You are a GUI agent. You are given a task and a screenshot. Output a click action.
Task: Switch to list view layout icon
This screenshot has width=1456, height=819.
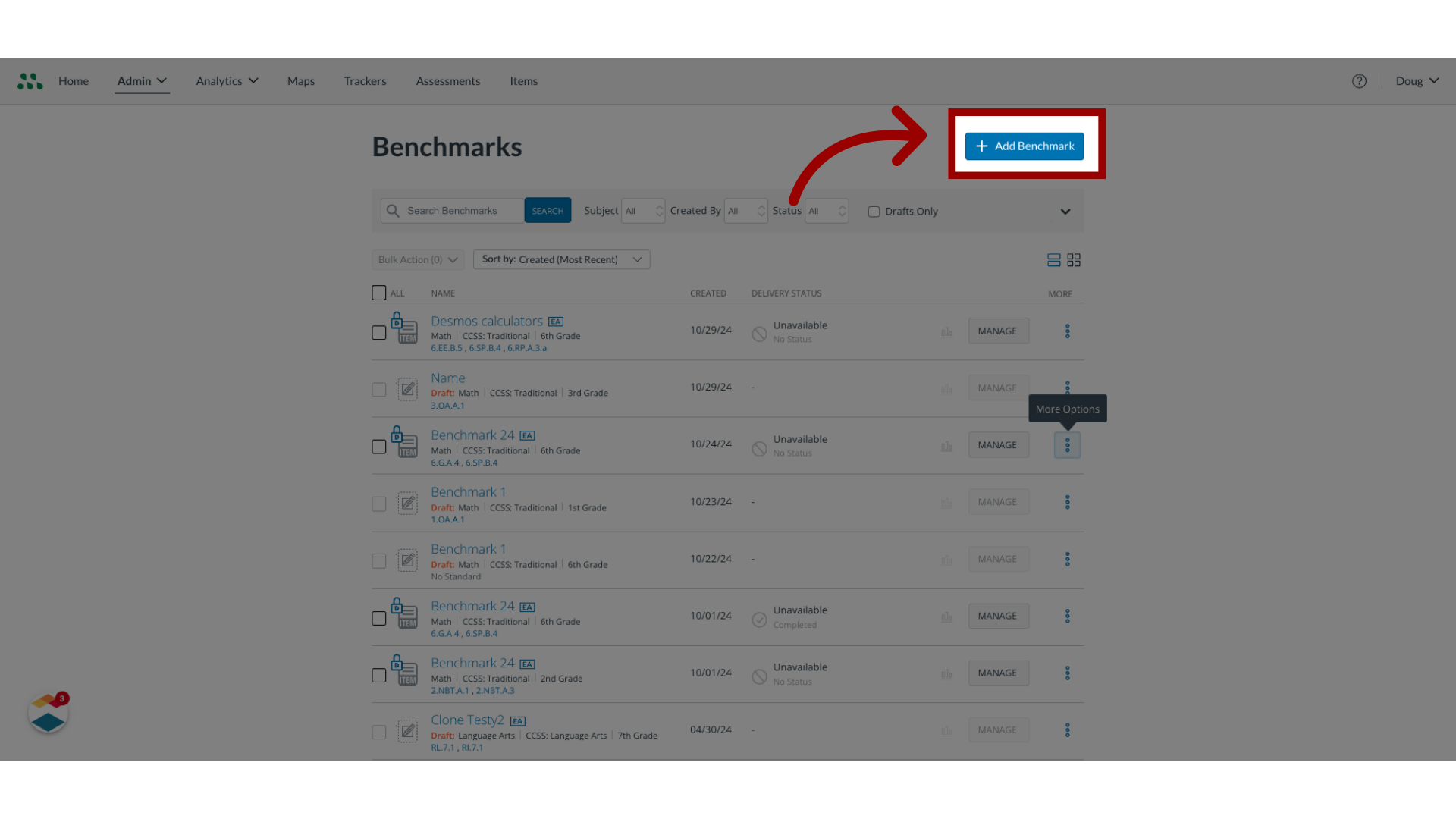(x=1053, y=260)
